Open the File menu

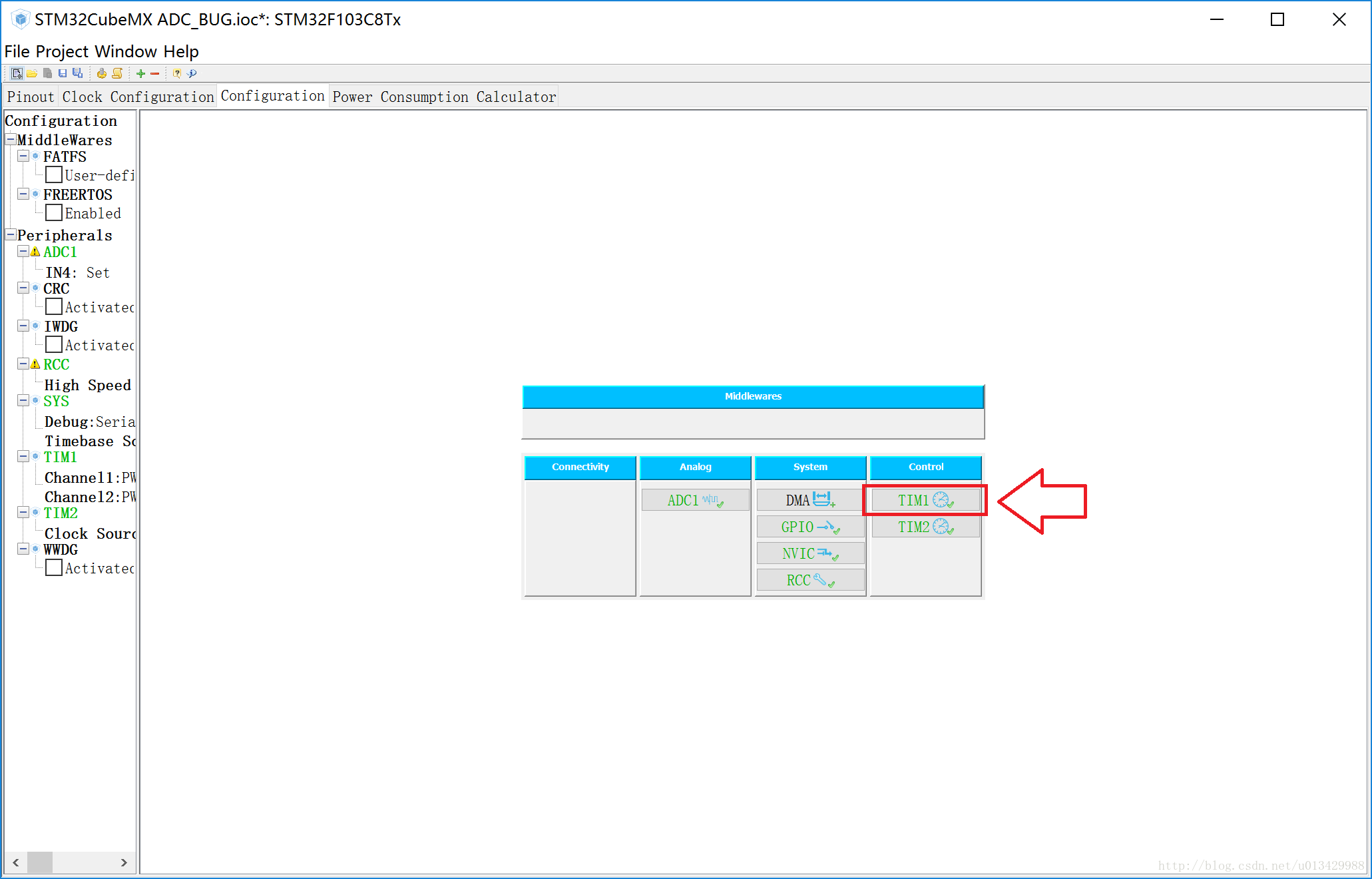point(17,51)
